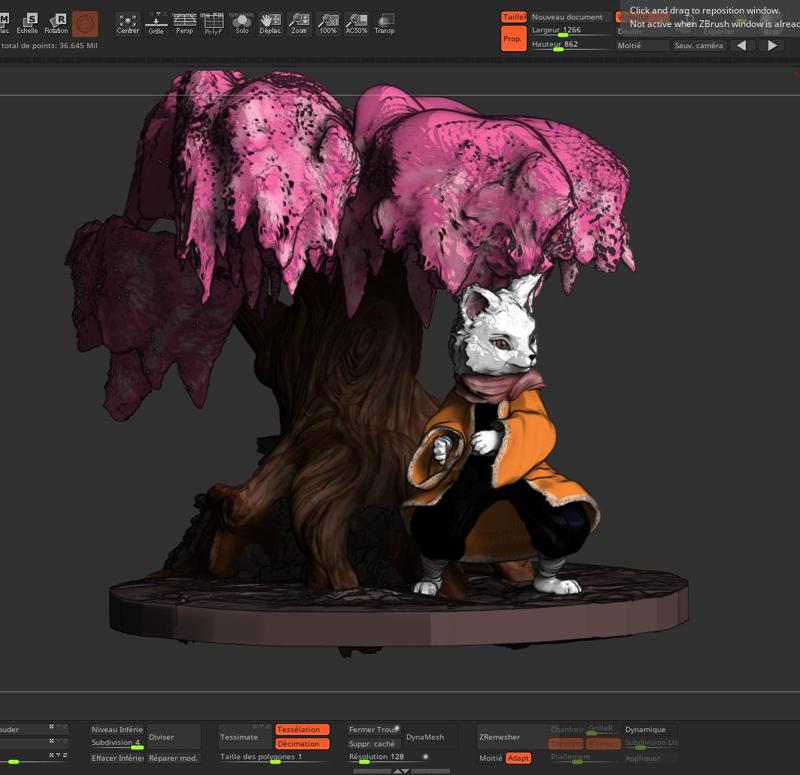Select the Rotation tool icon
This screenshot has height=775, width=800.
[x=56, y=23]
